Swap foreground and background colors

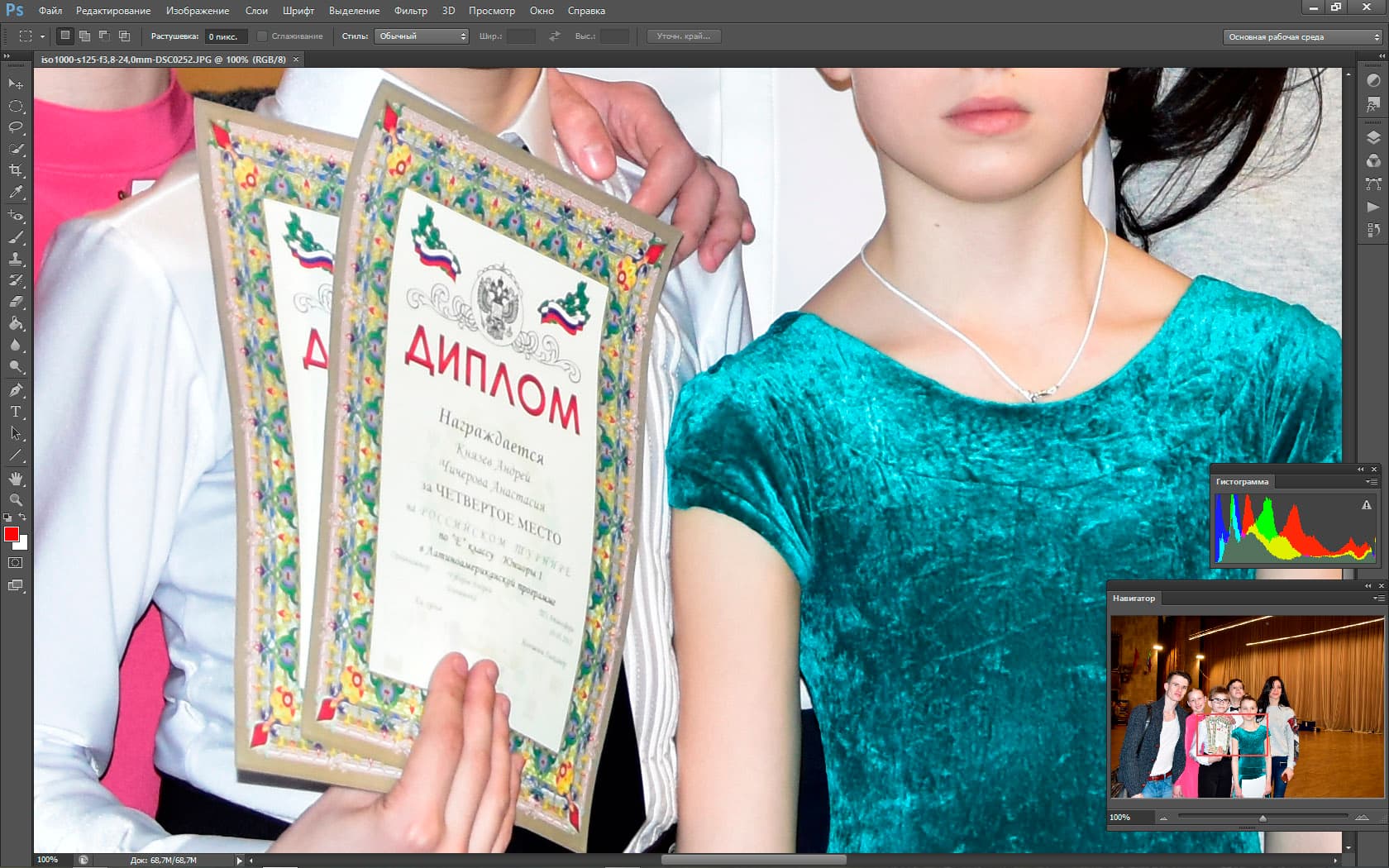tap(22, 517)
